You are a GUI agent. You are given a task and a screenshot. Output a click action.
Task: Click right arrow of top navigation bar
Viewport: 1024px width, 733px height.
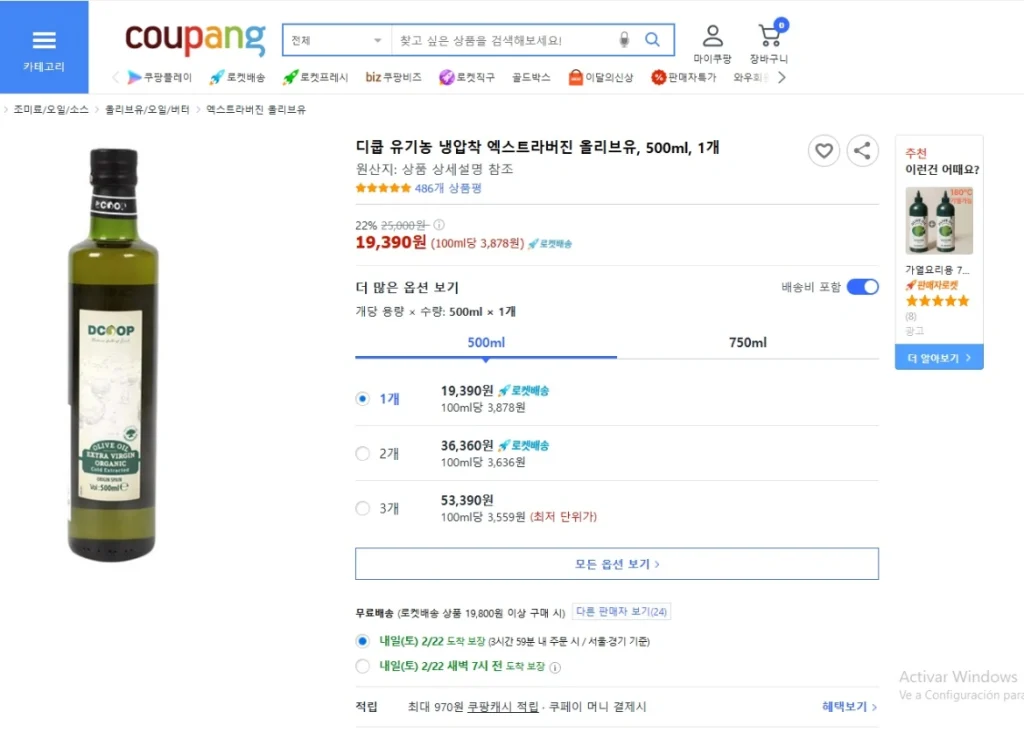[782, 77]
